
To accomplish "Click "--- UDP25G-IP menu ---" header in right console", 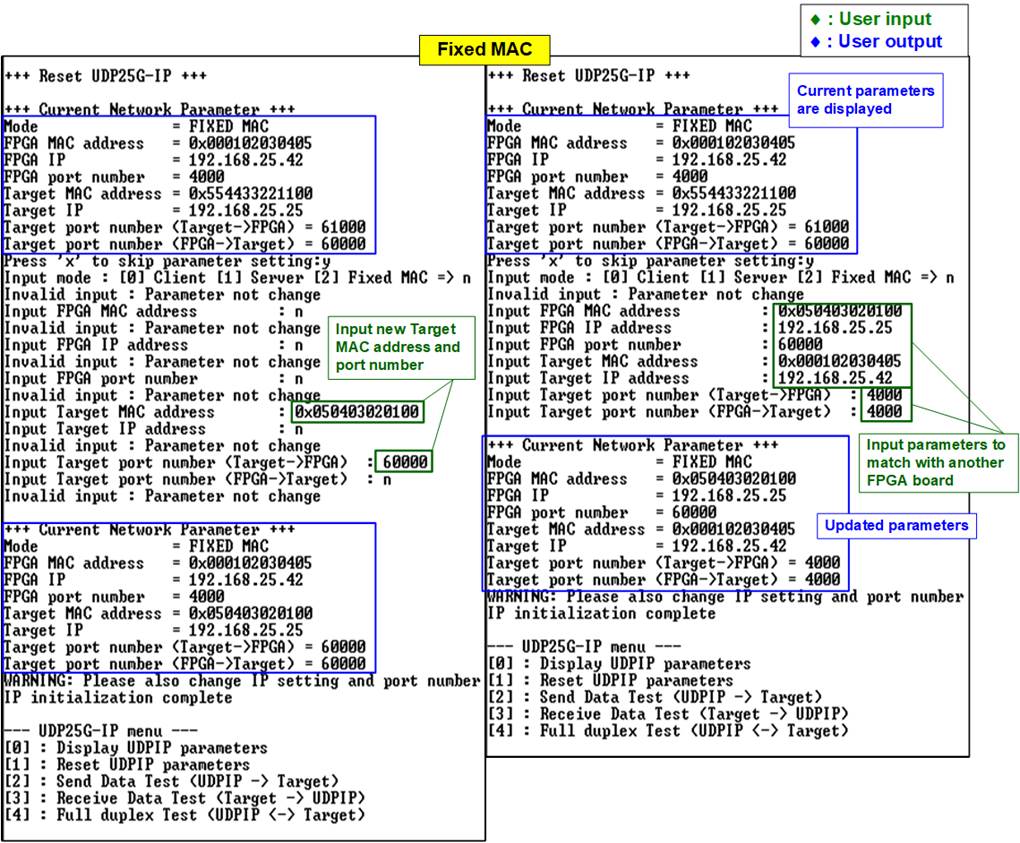I will [584, 647].
